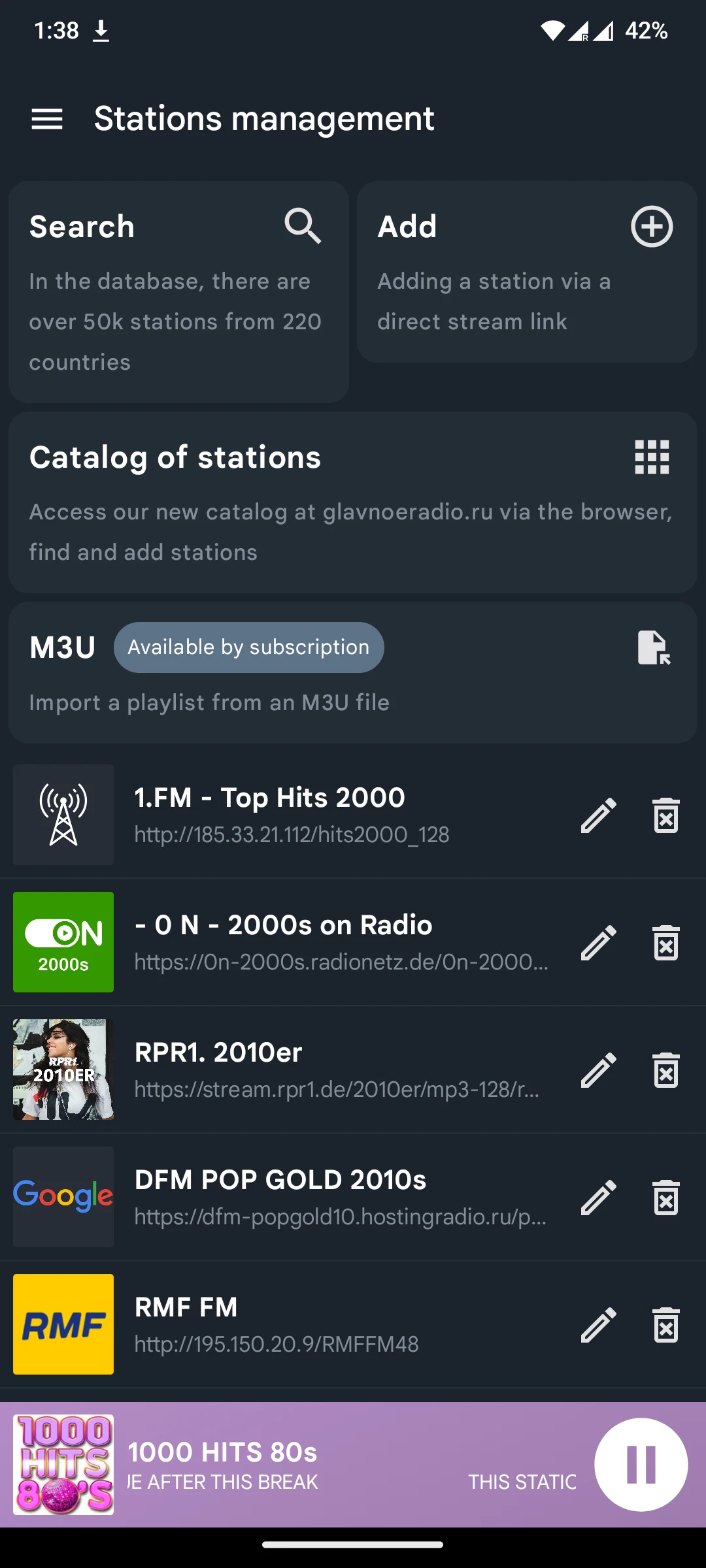Delete the 1.FM - Top Hits 2000 station
706x1568 pixels.
pos(666,815)
